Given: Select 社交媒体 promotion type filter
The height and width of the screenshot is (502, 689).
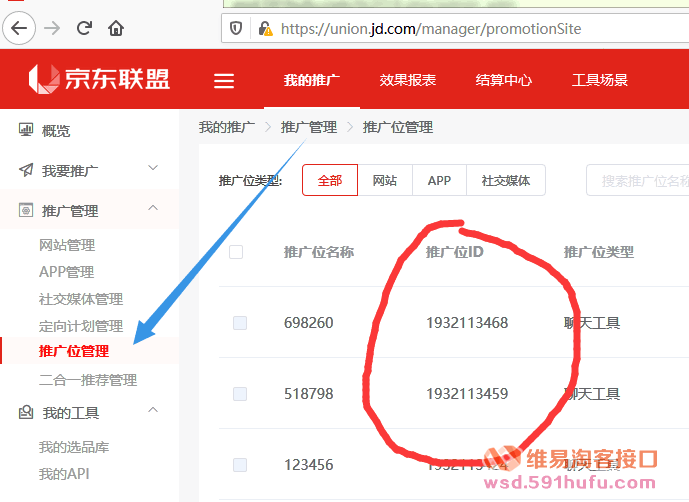Looking at the screenshot, I should [x=506, y=180].
